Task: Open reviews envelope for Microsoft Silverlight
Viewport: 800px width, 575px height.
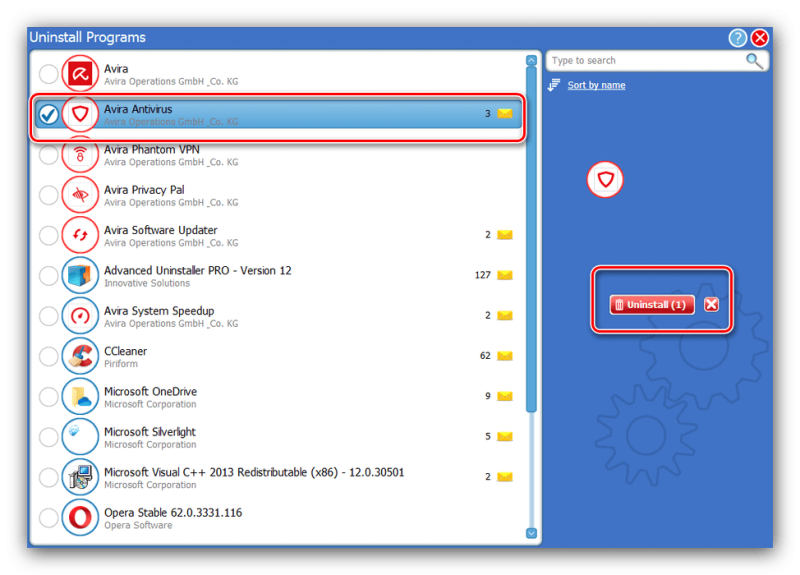Action: (505, 436)
